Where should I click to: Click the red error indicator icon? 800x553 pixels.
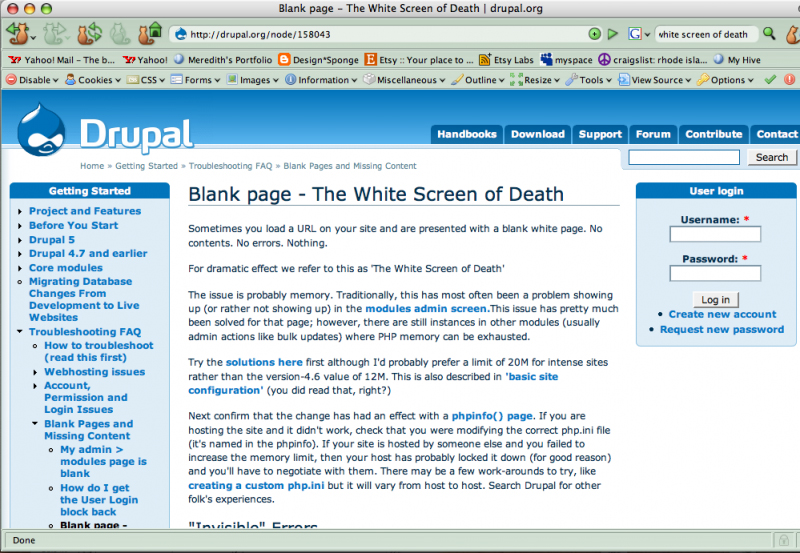(x=789, y=80)
